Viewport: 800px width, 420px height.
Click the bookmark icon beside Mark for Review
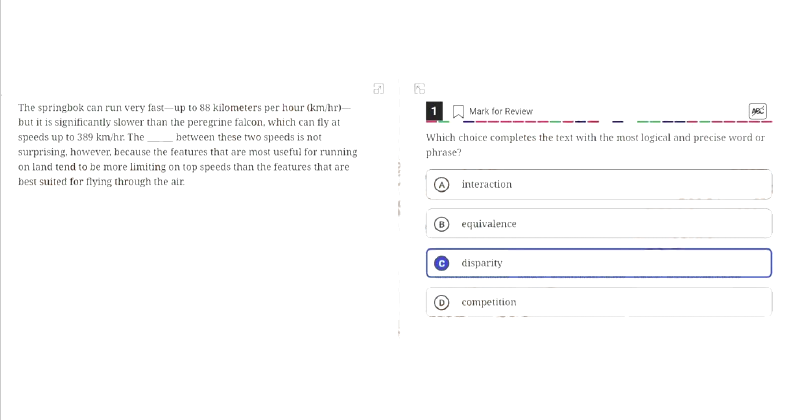click(x=458, y=112)
